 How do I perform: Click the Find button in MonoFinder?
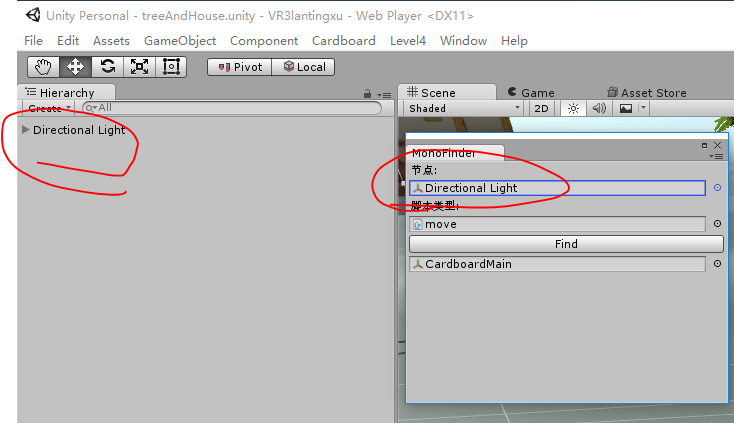[x=566, y=244]
